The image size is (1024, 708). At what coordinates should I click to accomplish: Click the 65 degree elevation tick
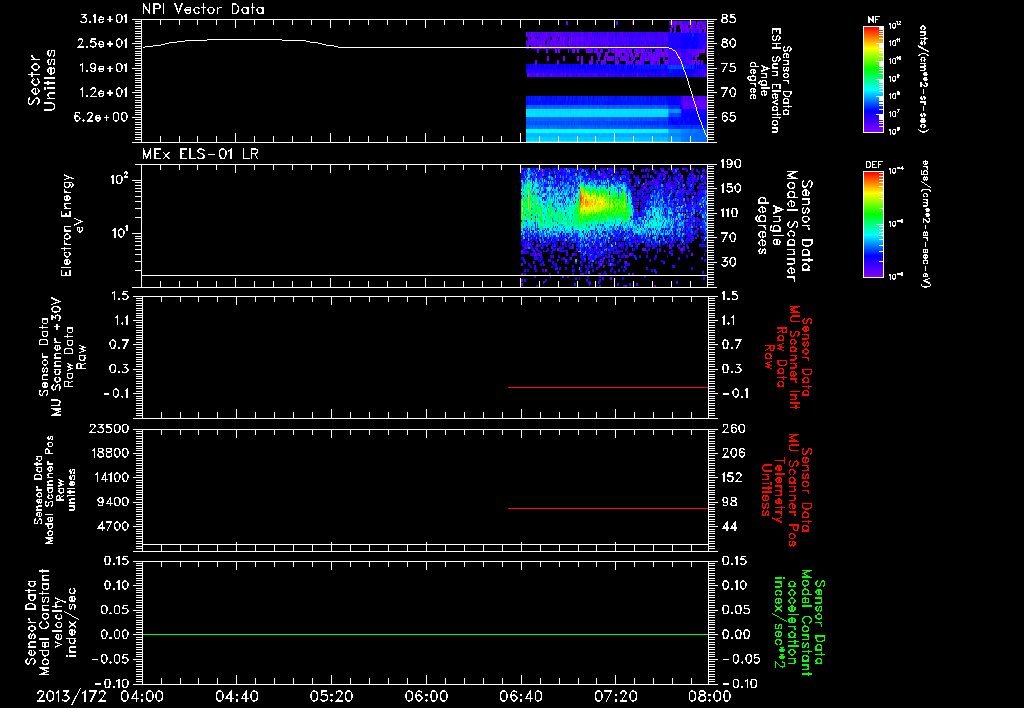click(729, 117)
